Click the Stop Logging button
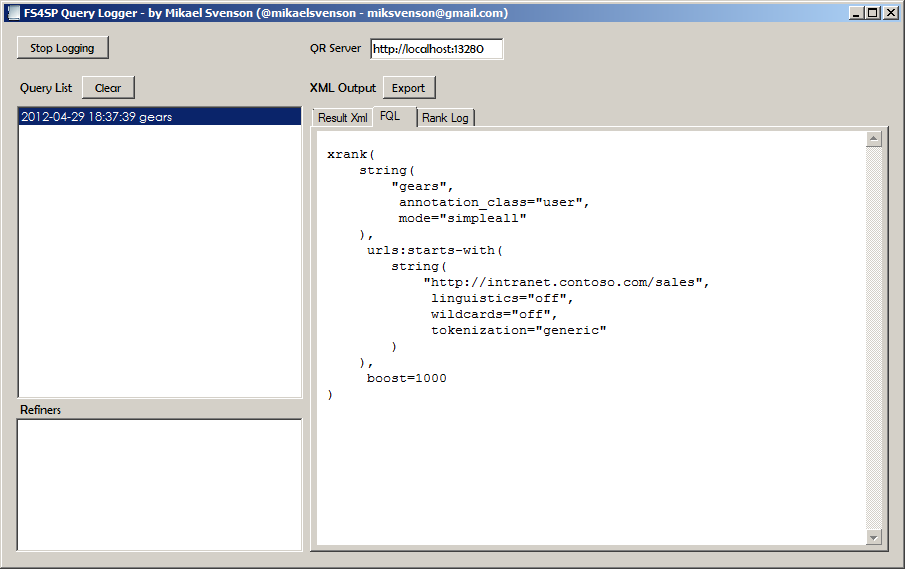The width and height of the screenshot is (905, 569). 62,48
